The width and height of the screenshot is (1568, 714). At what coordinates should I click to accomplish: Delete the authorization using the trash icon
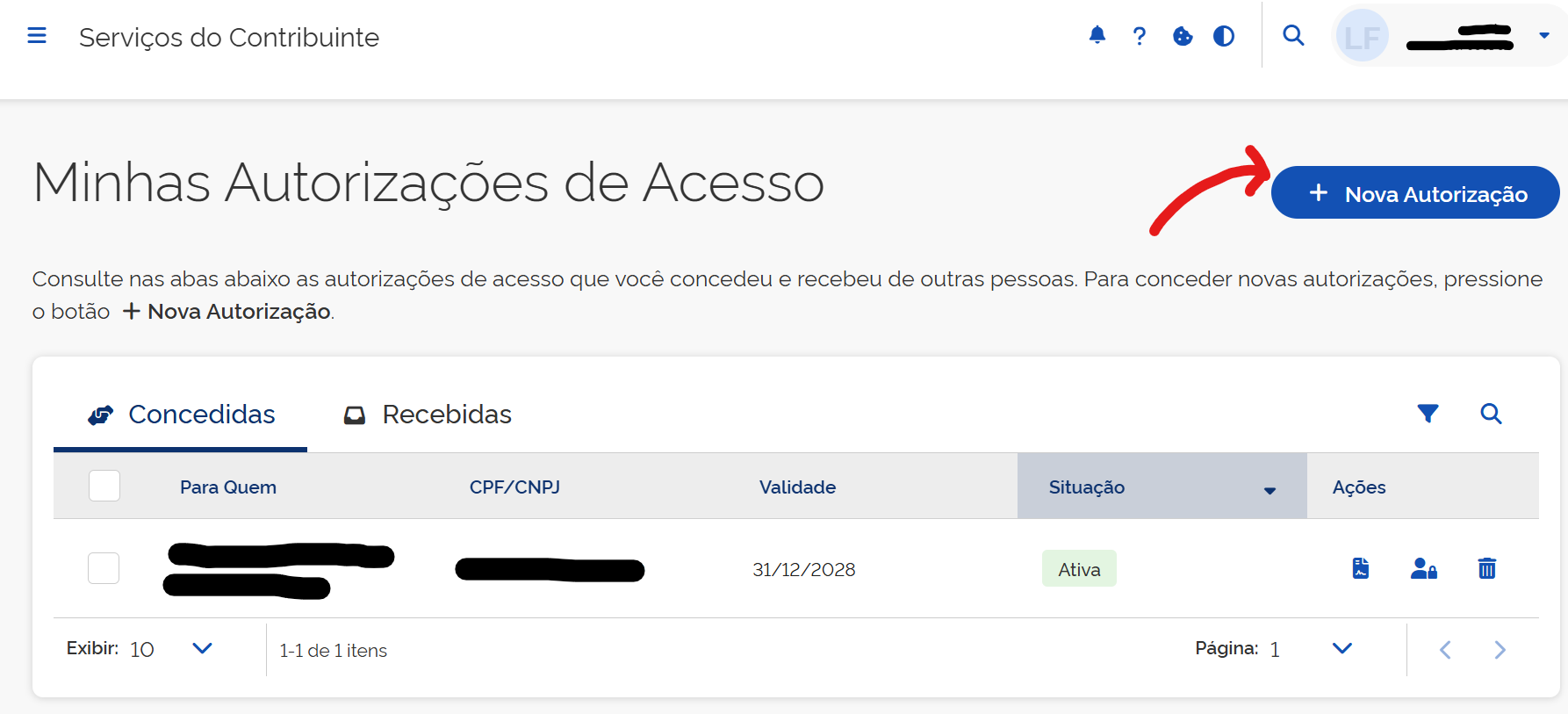[x=1487, y=568]
